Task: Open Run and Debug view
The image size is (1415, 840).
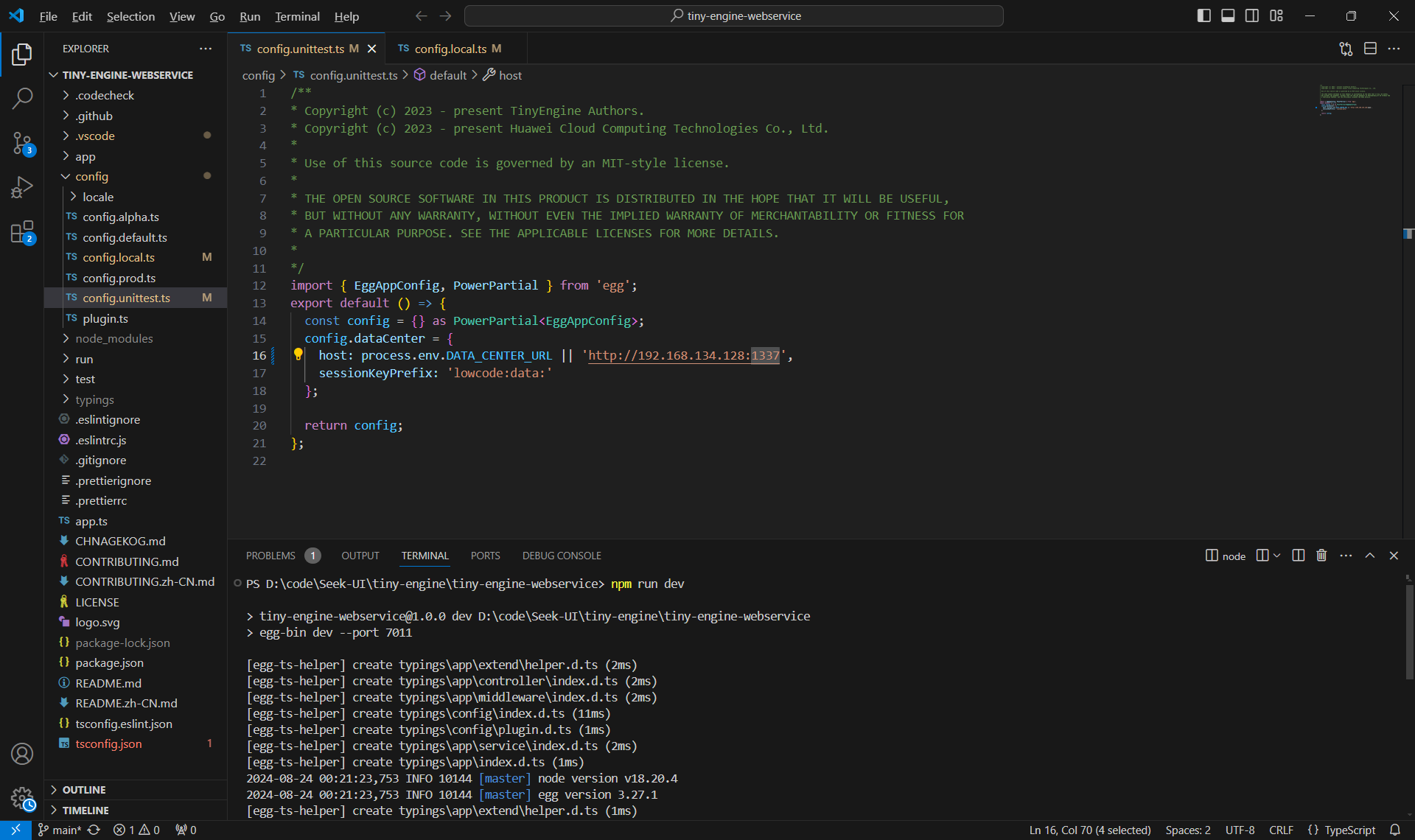Action: point(22,187)
